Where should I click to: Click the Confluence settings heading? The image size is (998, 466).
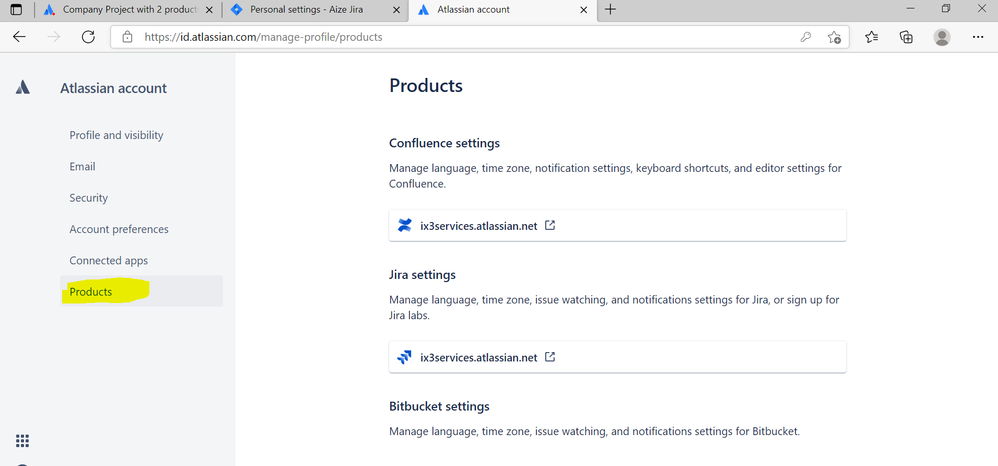(444, 143)
